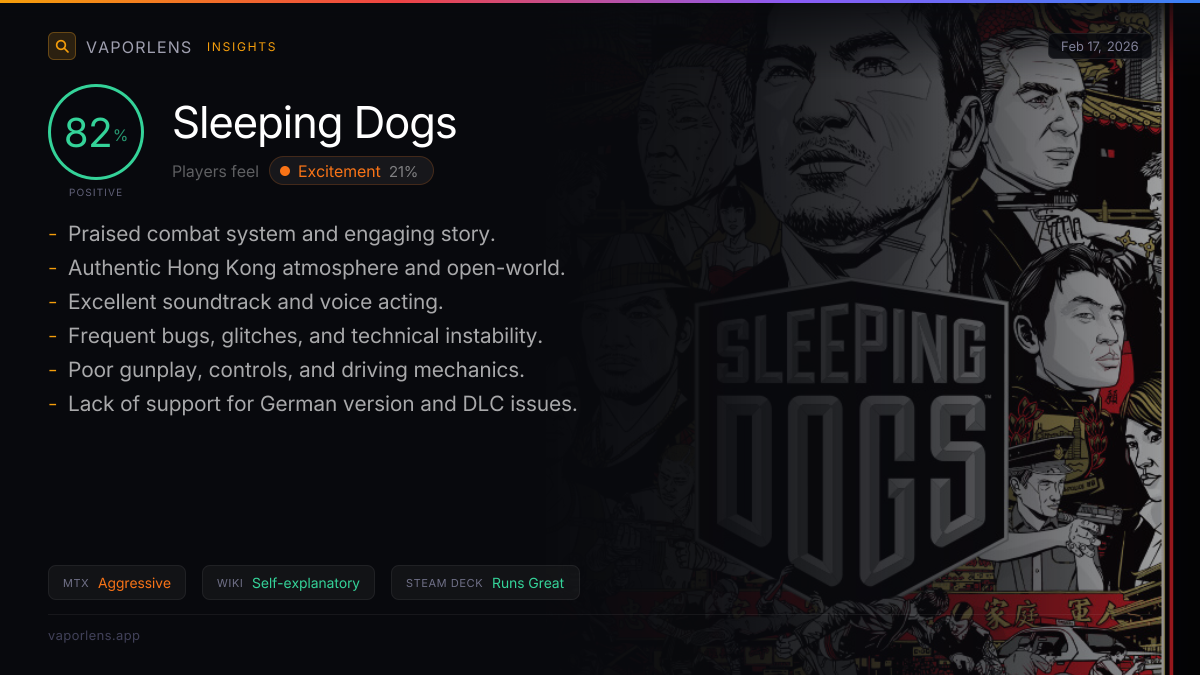Open the vaporlens.app footer link
The width and height of the screenshot is (1200, 675).
click(x=94, y=635)
